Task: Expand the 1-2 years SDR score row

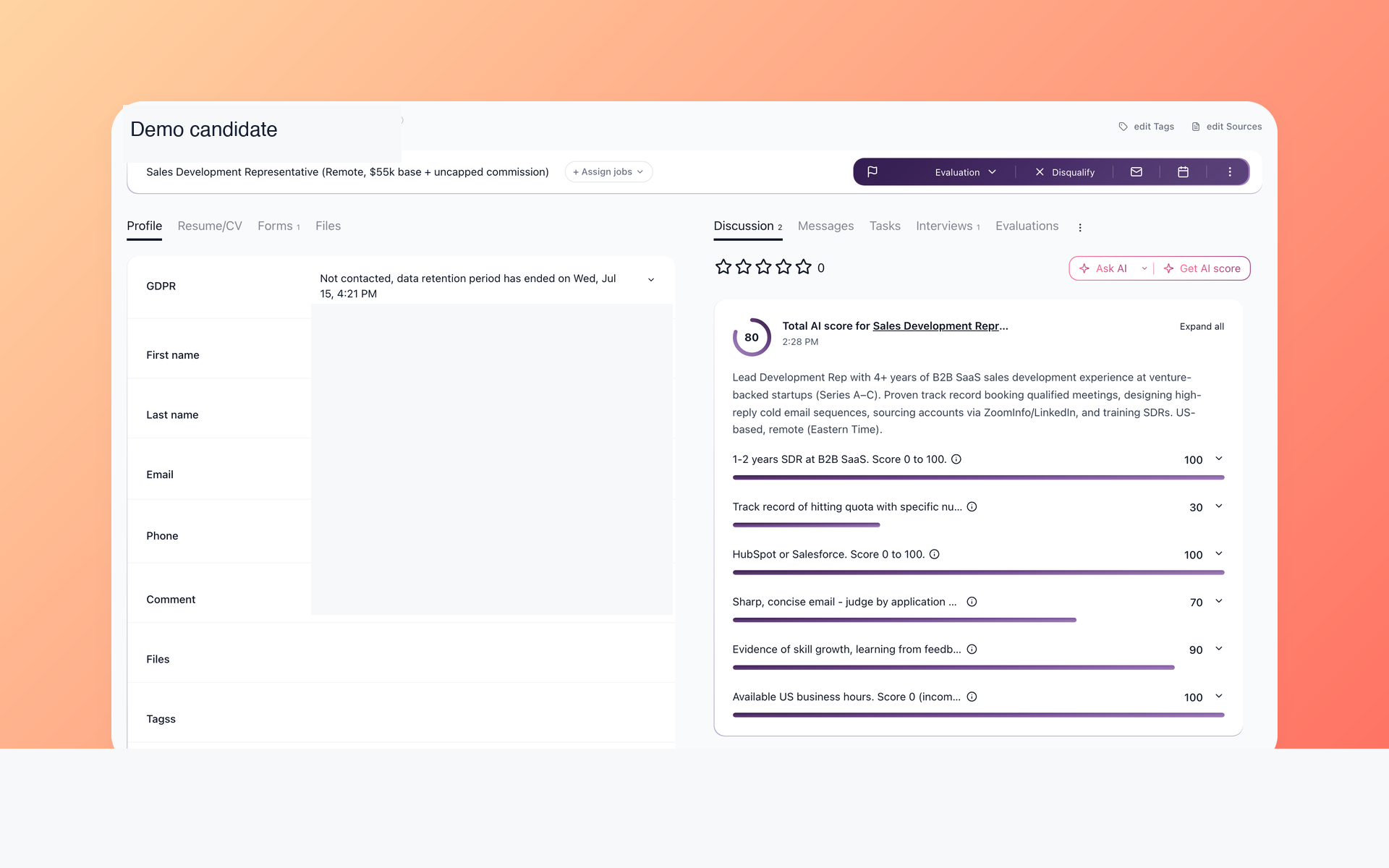Action: [1219, 459]
